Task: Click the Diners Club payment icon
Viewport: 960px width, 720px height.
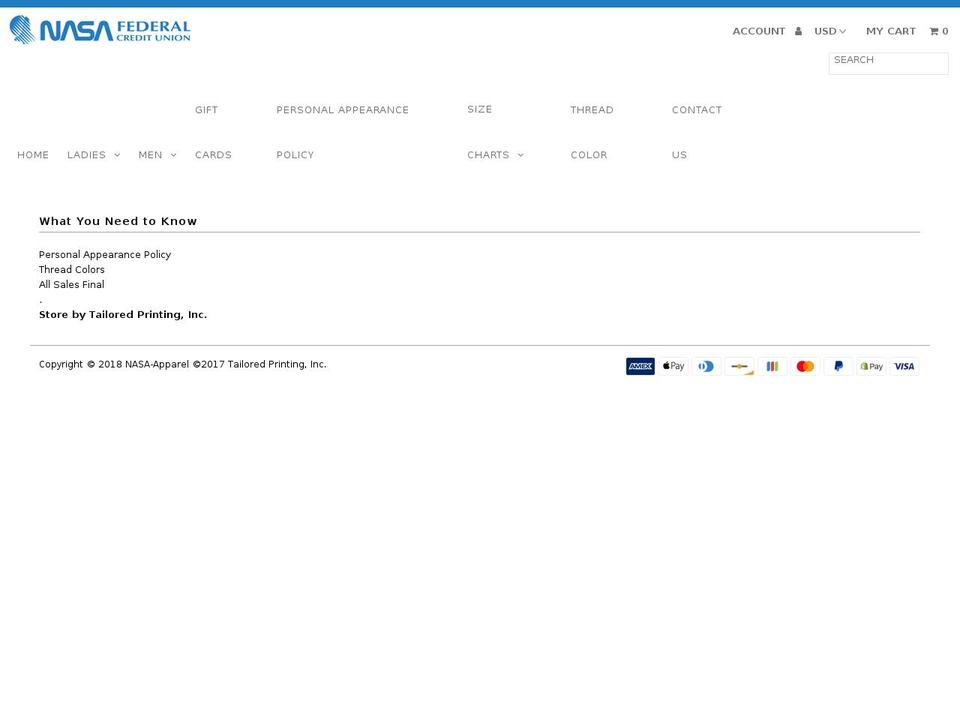Action: tap(707, 366)
